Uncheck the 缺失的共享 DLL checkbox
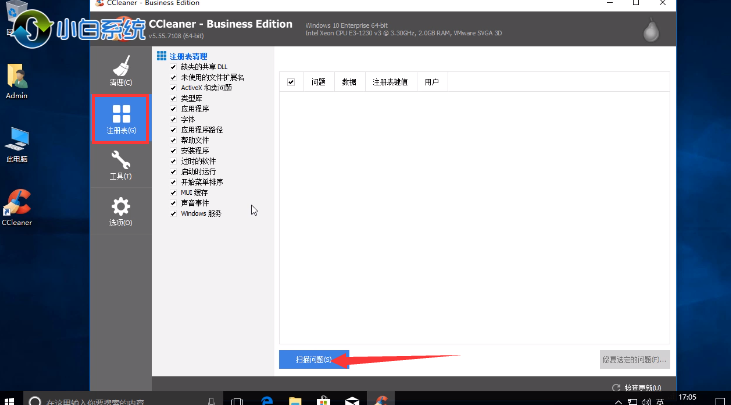 (x=173, y=67)
